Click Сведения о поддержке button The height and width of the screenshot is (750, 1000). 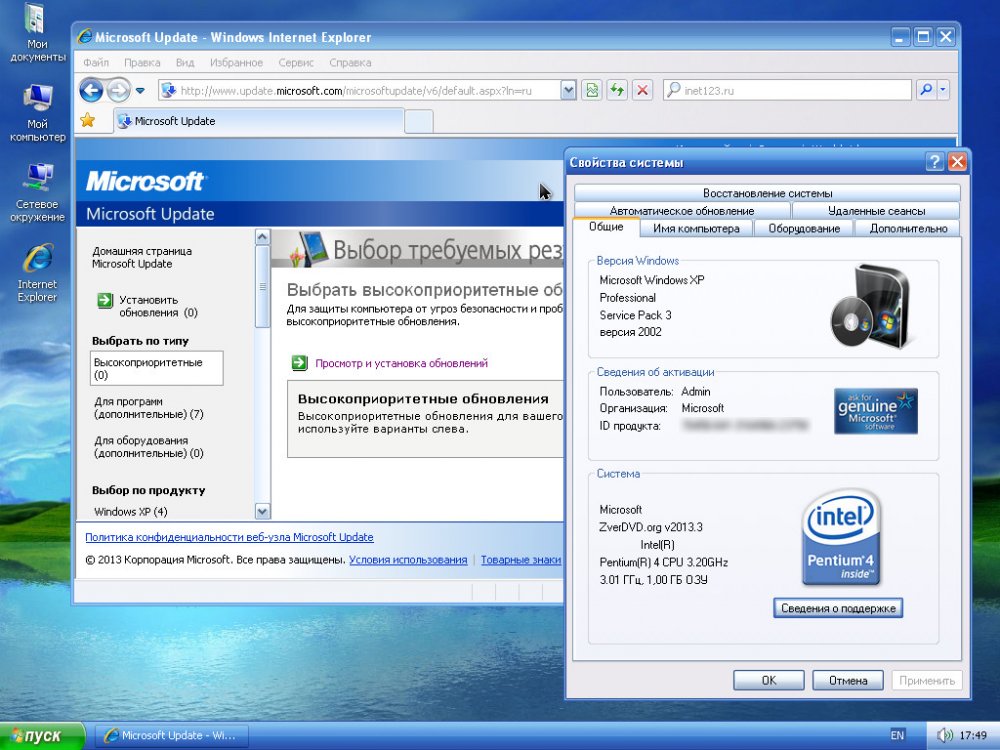(x=838, y=608)
